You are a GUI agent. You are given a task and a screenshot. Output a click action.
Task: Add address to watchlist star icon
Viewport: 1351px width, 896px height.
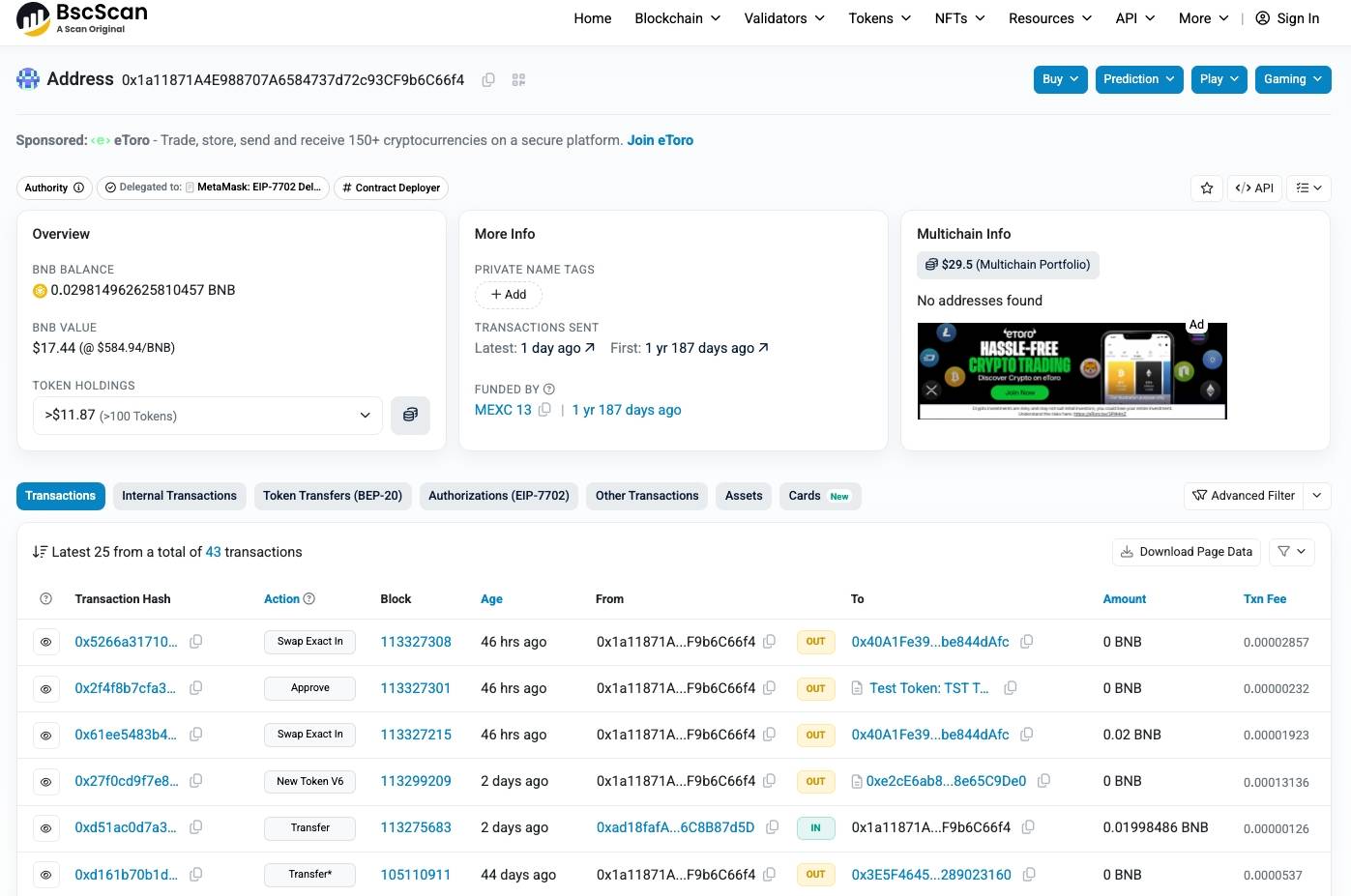(1207, 188)
